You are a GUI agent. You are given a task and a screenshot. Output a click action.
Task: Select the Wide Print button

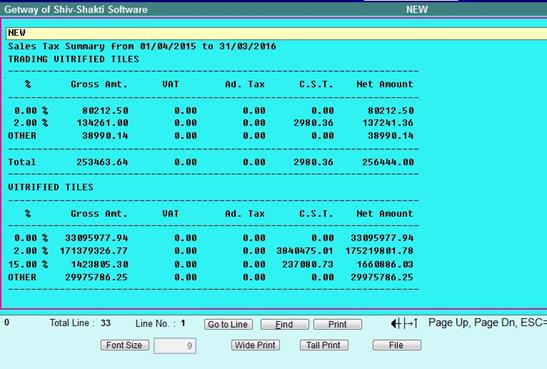click(x=255, y=345)
